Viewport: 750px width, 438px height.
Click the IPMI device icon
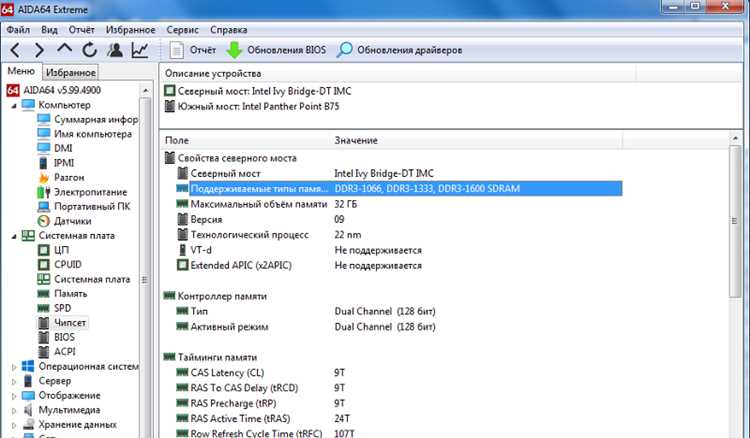(x=44, y=163)
